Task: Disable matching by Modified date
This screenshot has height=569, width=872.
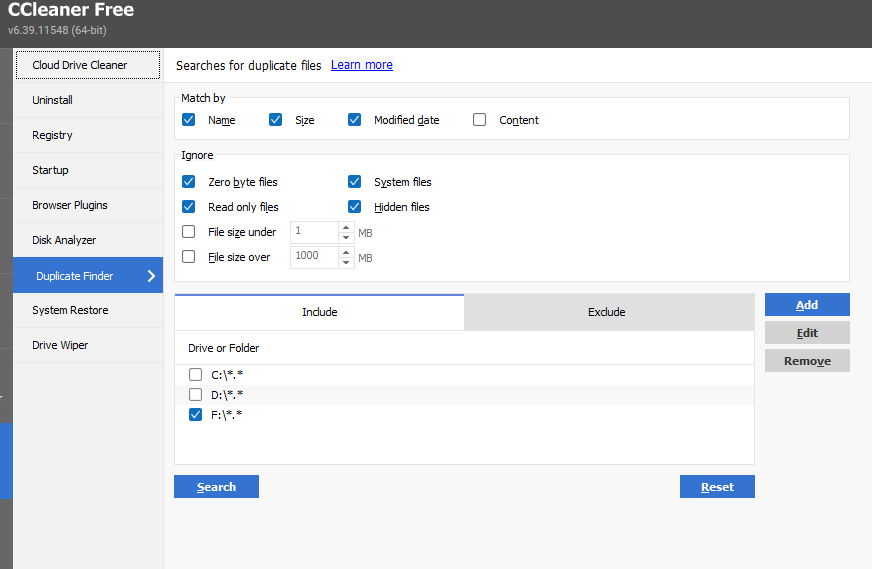Action: [x=354, y=120]
